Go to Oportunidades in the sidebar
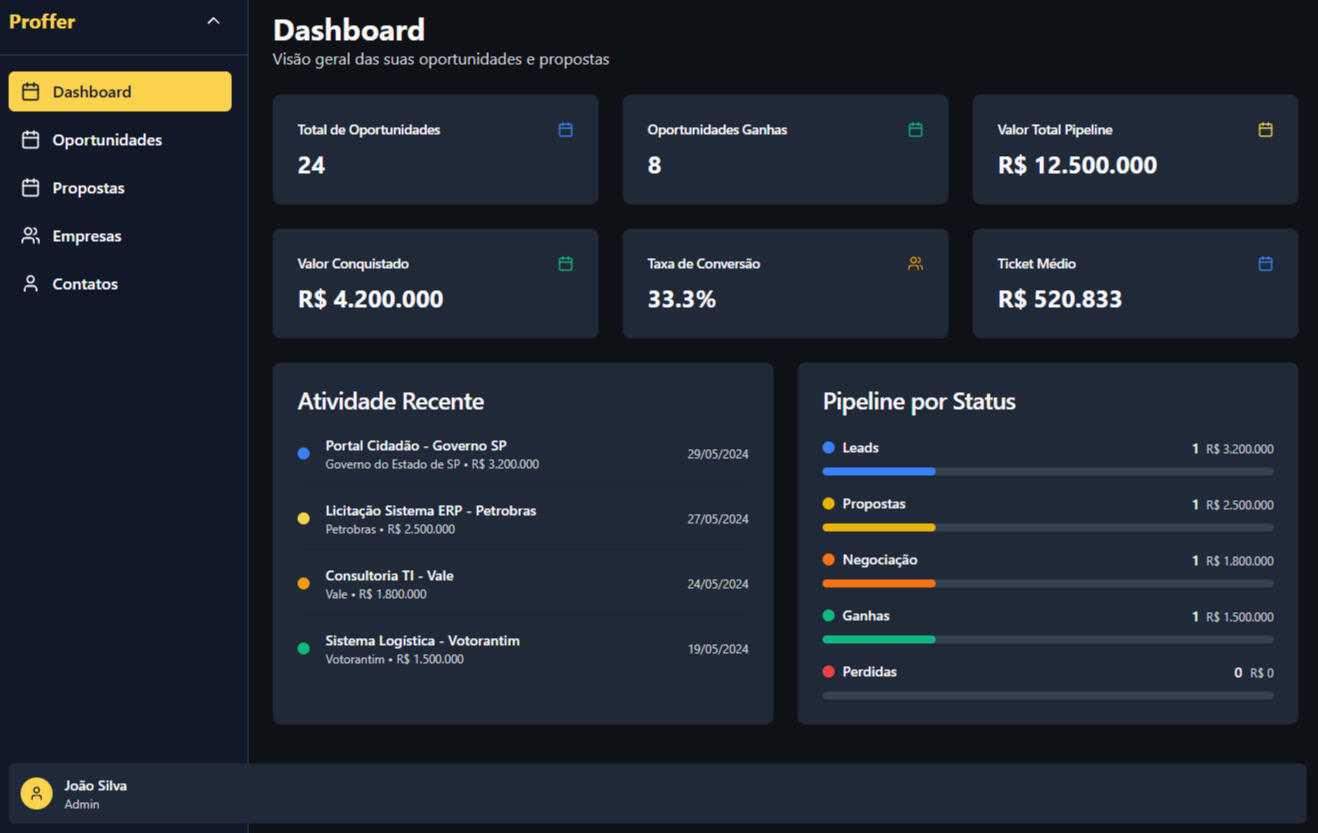 point(106,140)
